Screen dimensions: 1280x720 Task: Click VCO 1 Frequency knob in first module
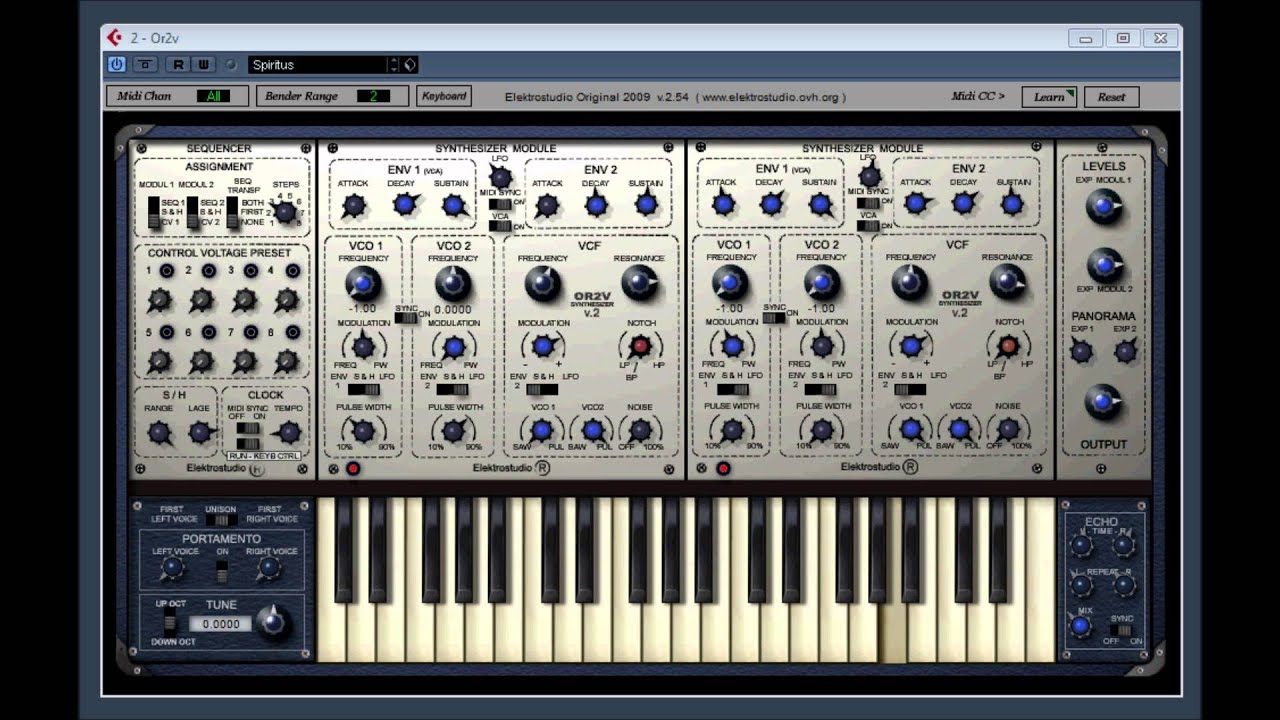(362, 284)
